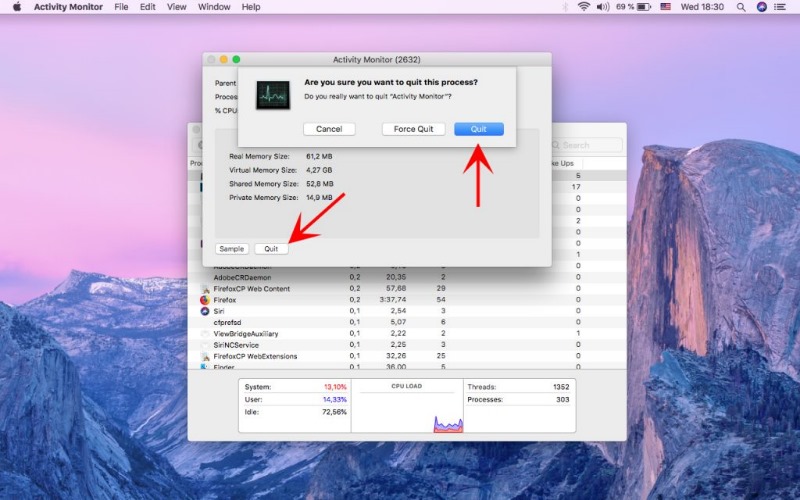
Task: Open Spotlight search magnifier icon
Action: click(x=741, y=7)
